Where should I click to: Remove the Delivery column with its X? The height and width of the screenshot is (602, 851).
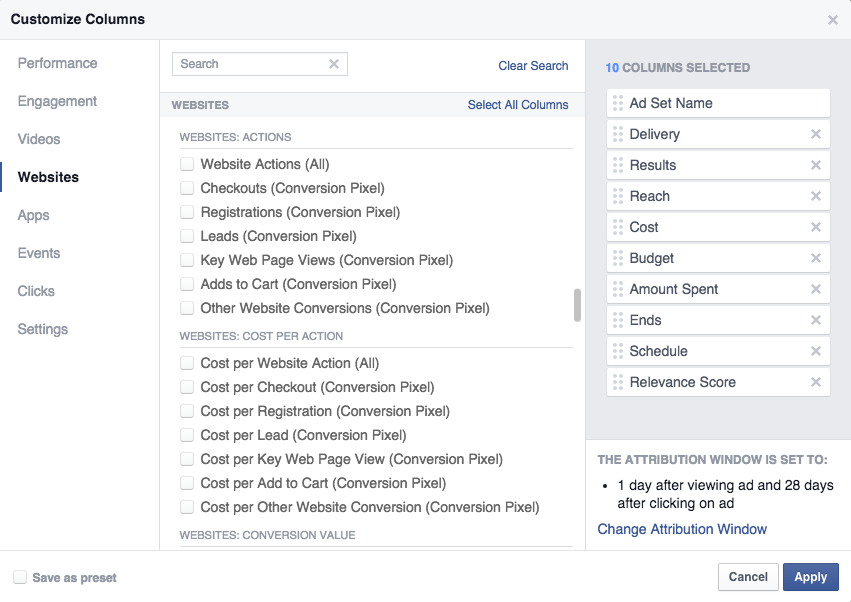(x=815, y=134)
